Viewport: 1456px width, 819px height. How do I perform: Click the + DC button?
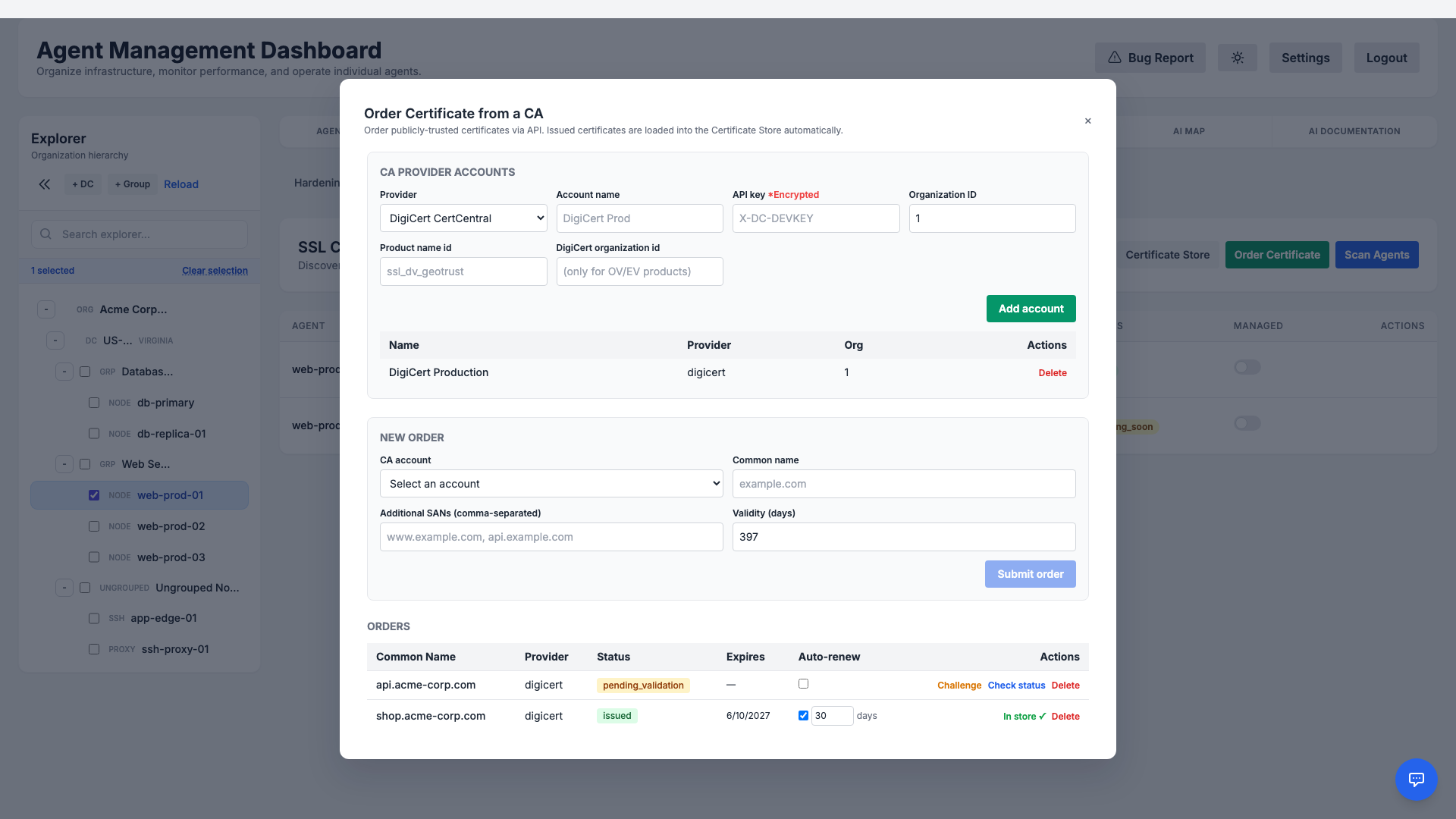[x=83, y=184]
